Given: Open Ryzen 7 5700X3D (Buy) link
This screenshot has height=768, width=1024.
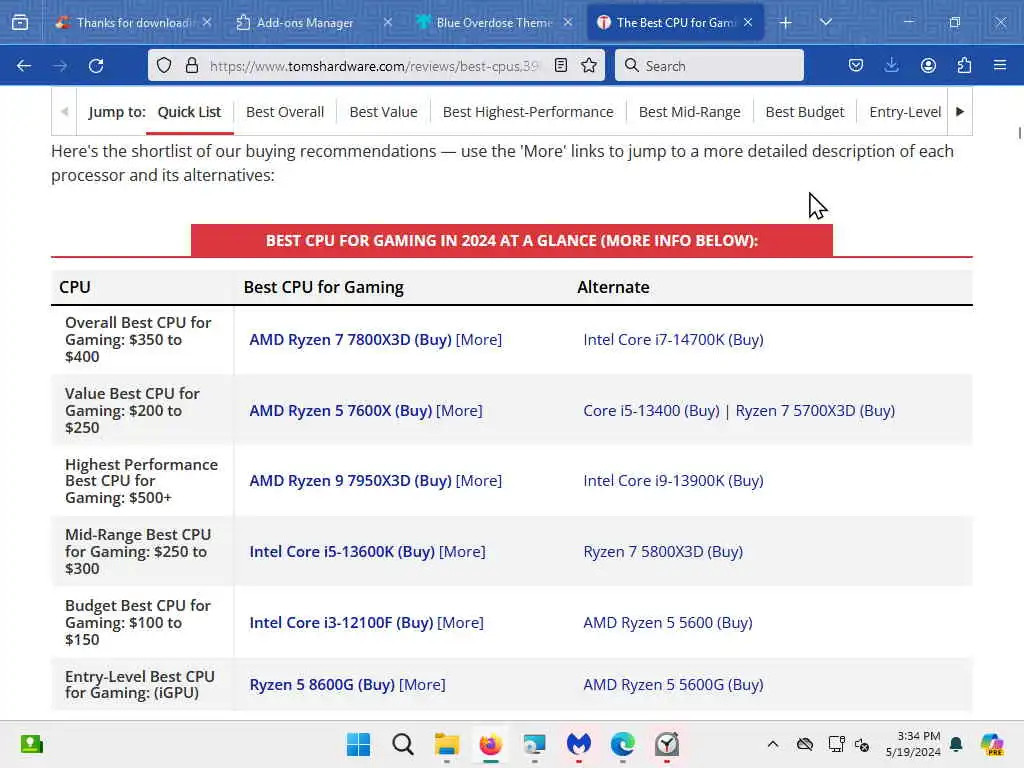Looking at the screenshot, I should click(815, 411).
